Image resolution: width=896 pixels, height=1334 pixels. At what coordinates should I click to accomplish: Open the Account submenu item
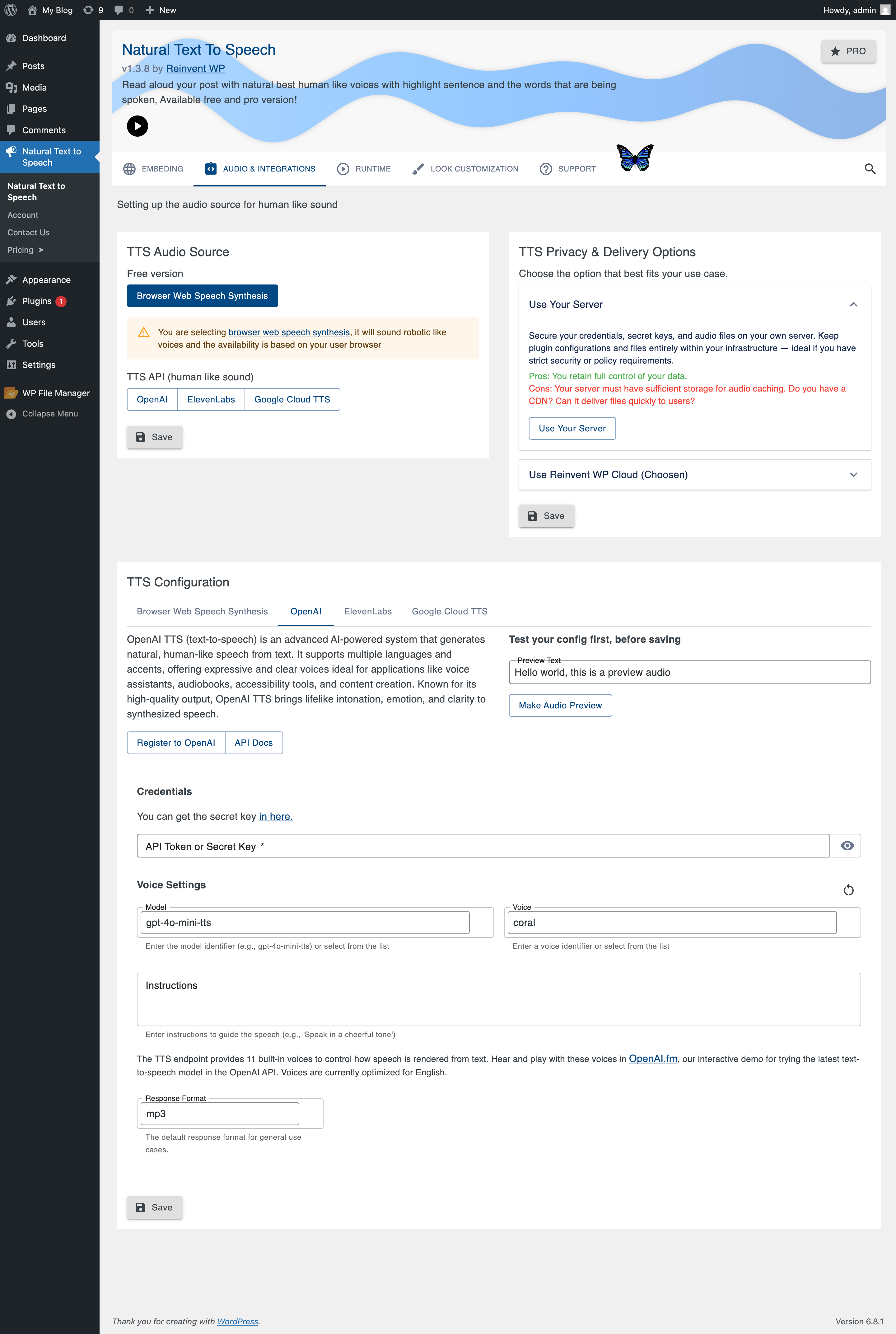pyautogui.click(x=23, y=215)
